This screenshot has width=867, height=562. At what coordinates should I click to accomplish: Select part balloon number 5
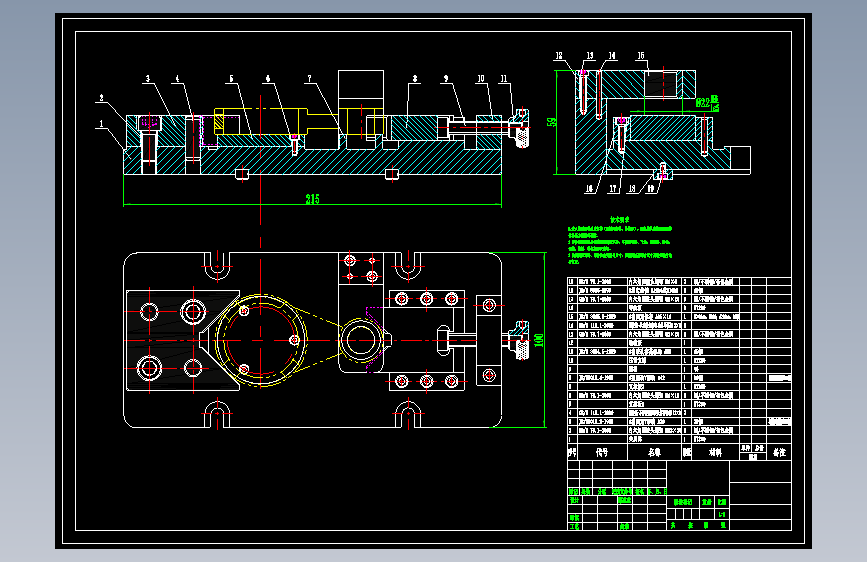tap(232, 79)
